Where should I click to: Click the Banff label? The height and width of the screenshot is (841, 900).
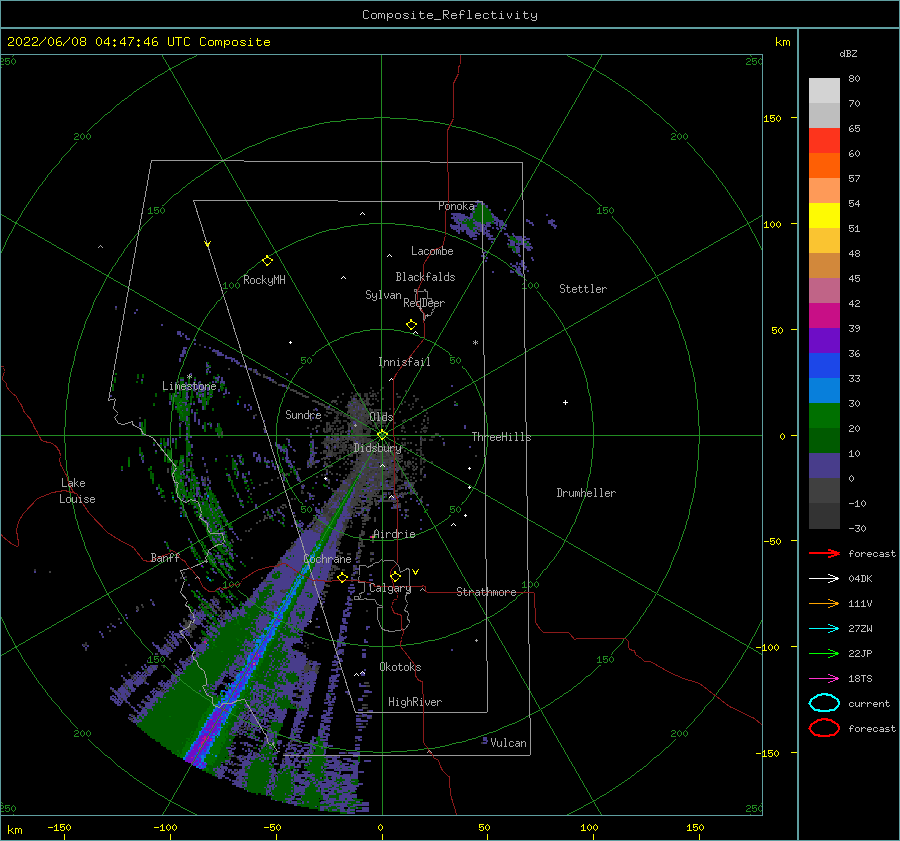165,557
